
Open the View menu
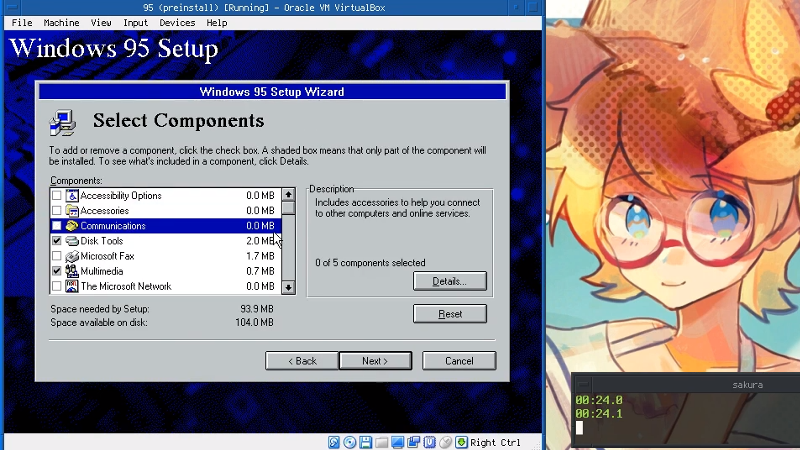click(101, 22)
